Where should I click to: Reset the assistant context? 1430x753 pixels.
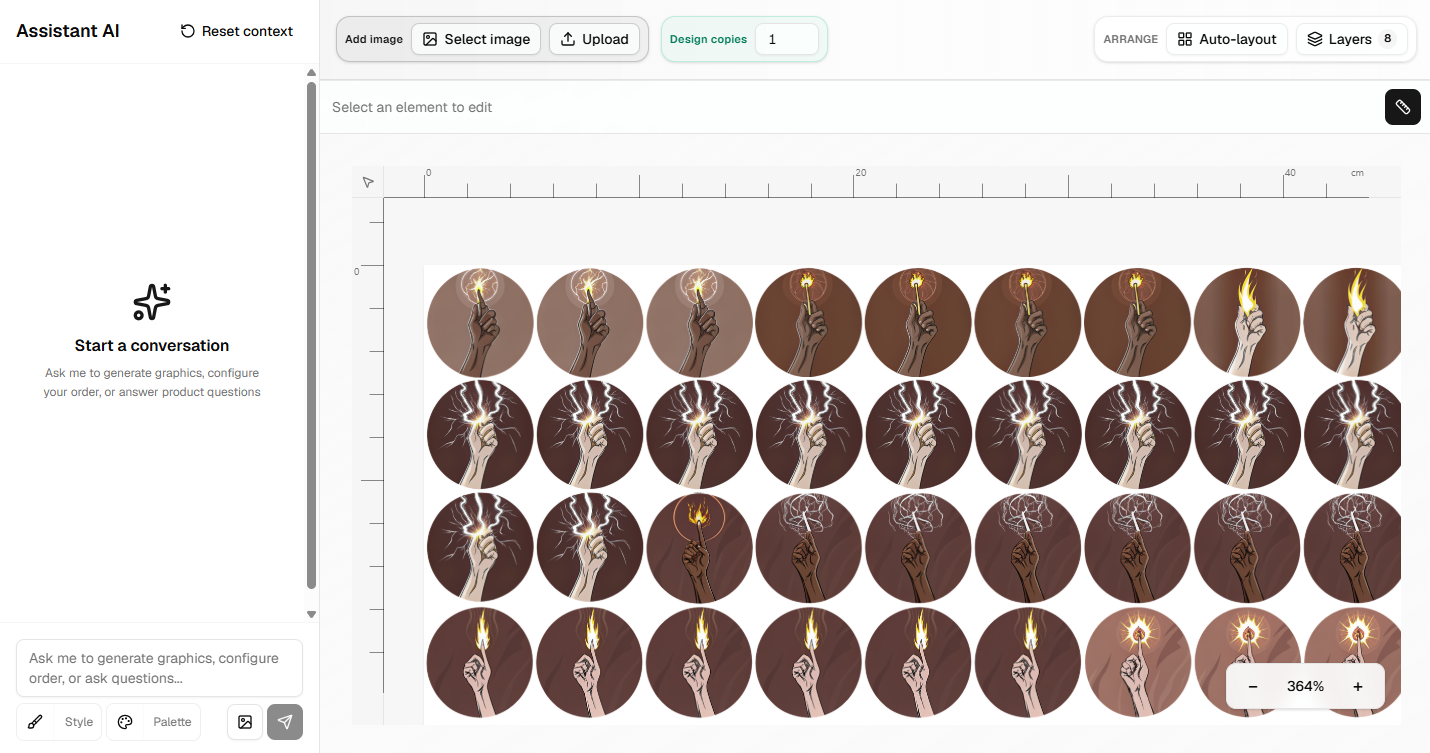click(x=237, y=31)
